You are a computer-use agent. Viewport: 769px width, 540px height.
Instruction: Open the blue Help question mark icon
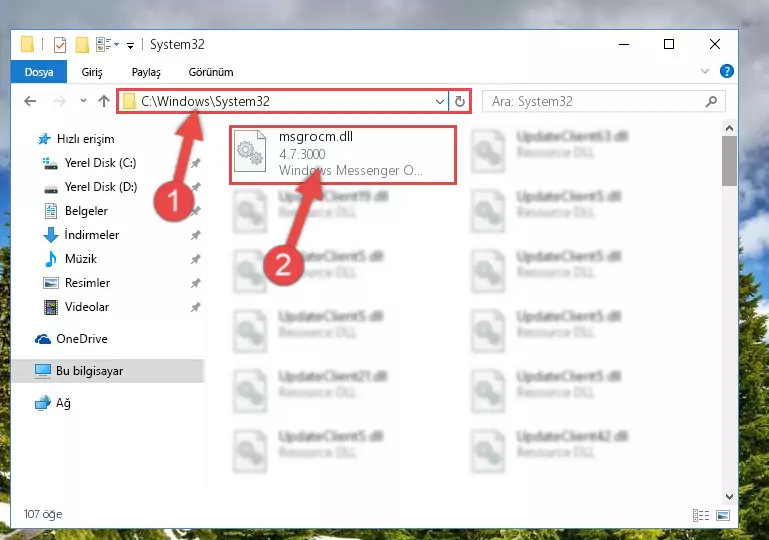[726, 71]
